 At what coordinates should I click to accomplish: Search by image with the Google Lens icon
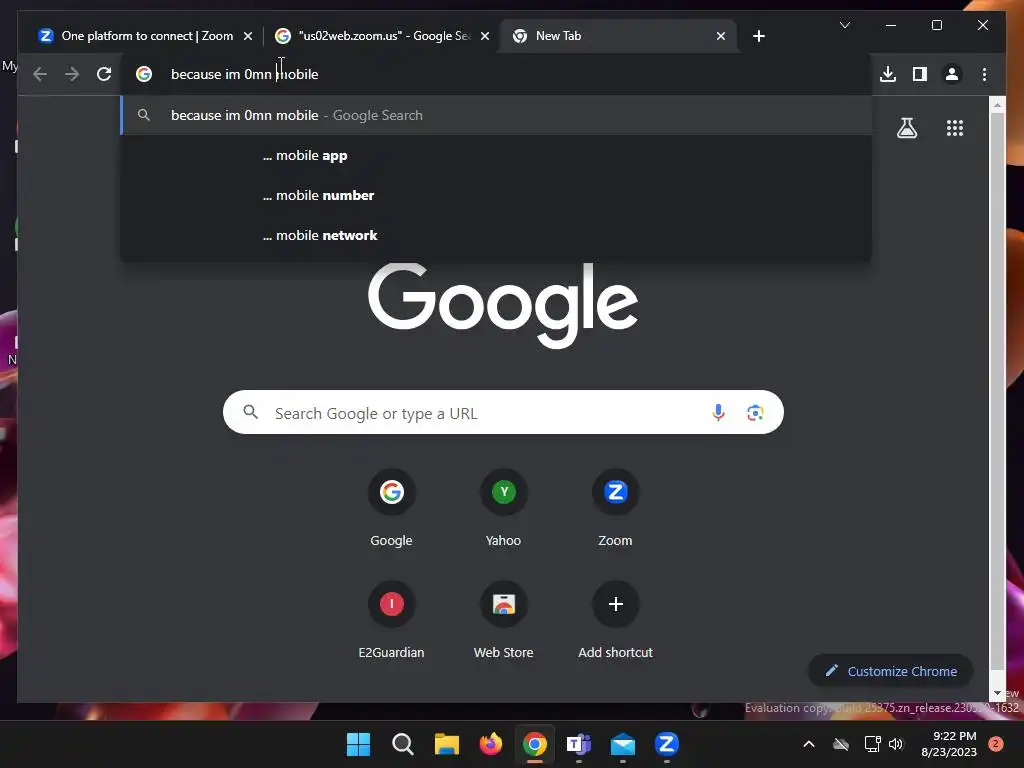[x=755, y=413]
